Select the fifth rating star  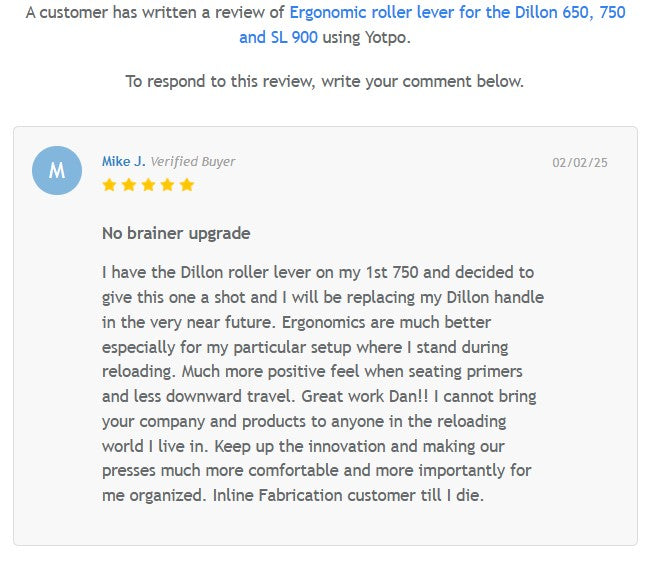tap(186, 185)
